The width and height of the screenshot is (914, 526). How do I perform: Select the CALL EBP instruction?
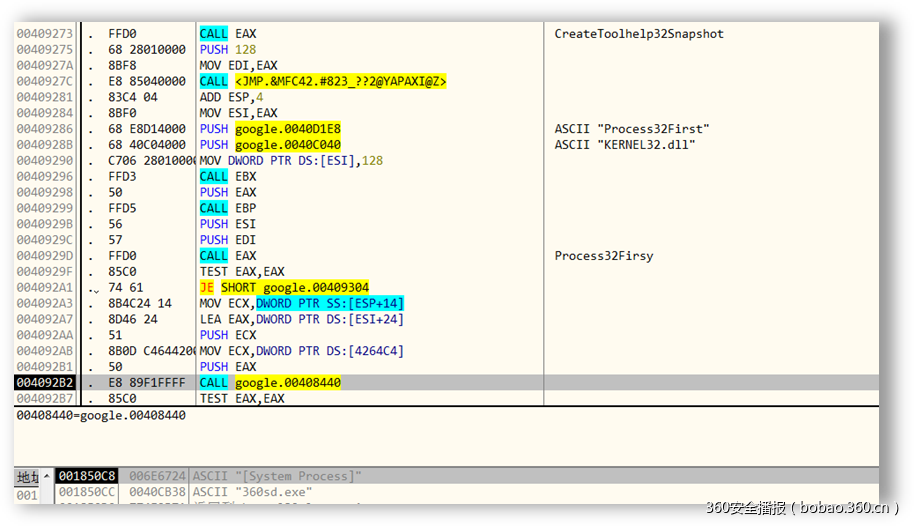(228, 208)
